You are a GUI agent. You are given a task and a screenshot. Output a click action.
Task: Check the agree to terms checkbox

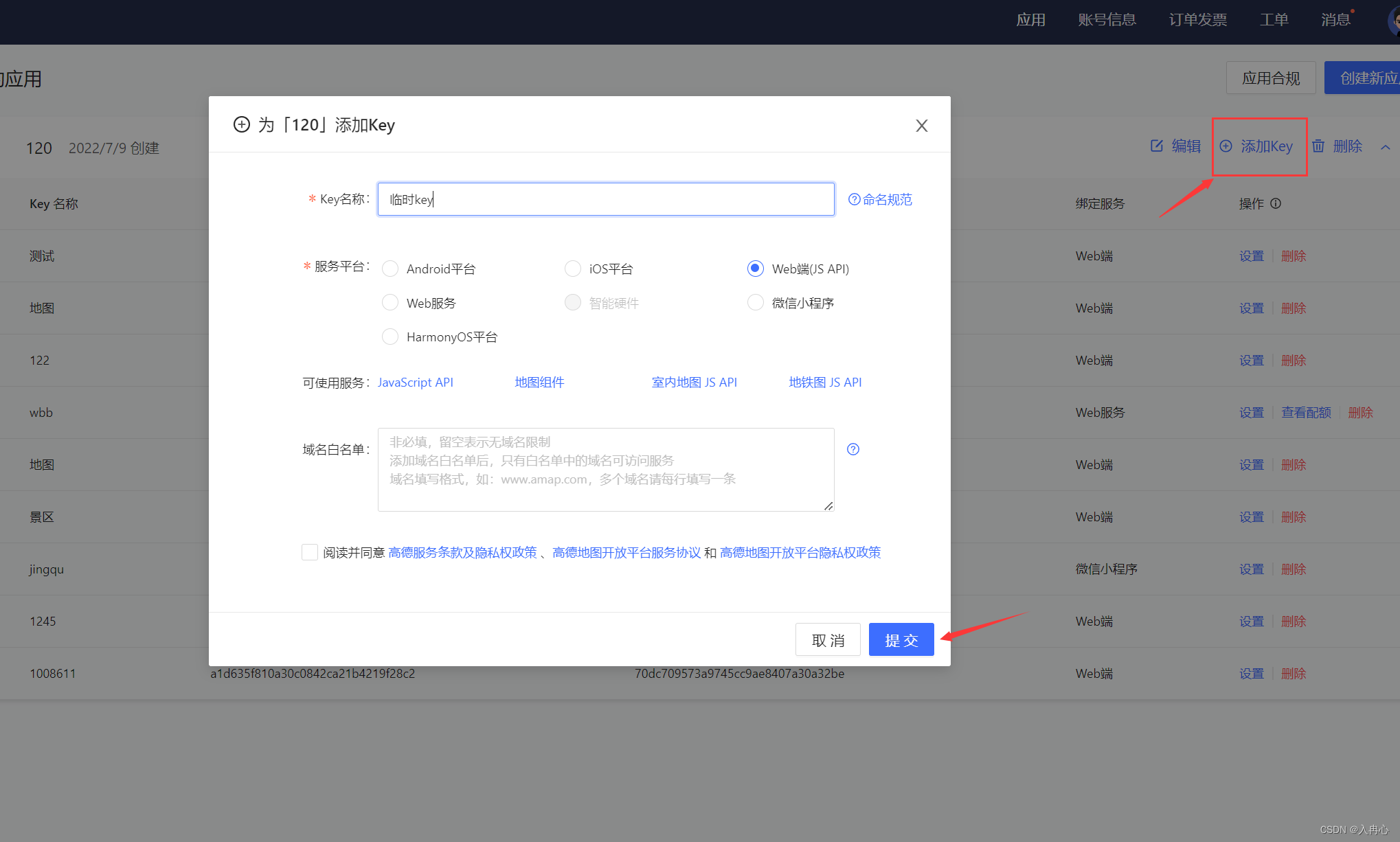tap(310, 552)
